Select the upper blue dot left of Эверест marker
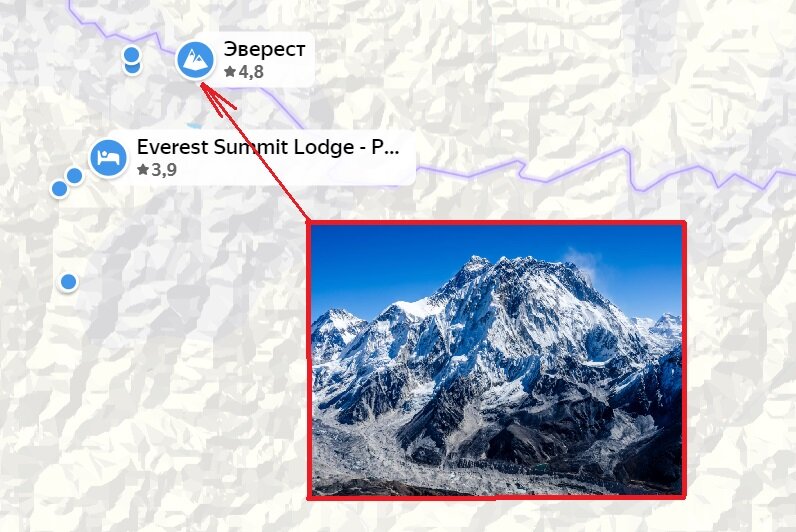Viewport: 796px width, 532px height. pos(131,54)
